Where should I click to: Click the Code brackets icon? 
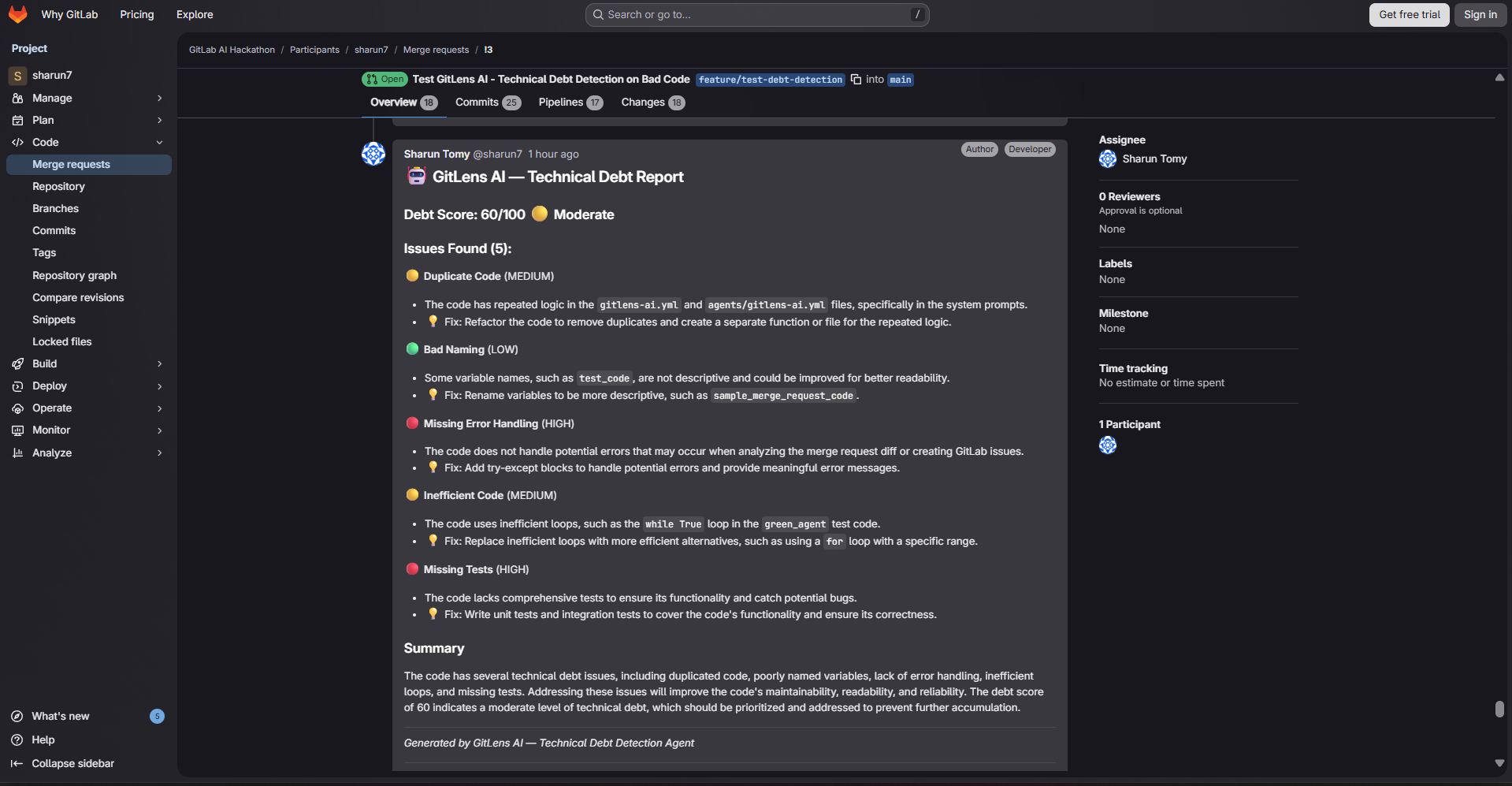coord(17,143)
